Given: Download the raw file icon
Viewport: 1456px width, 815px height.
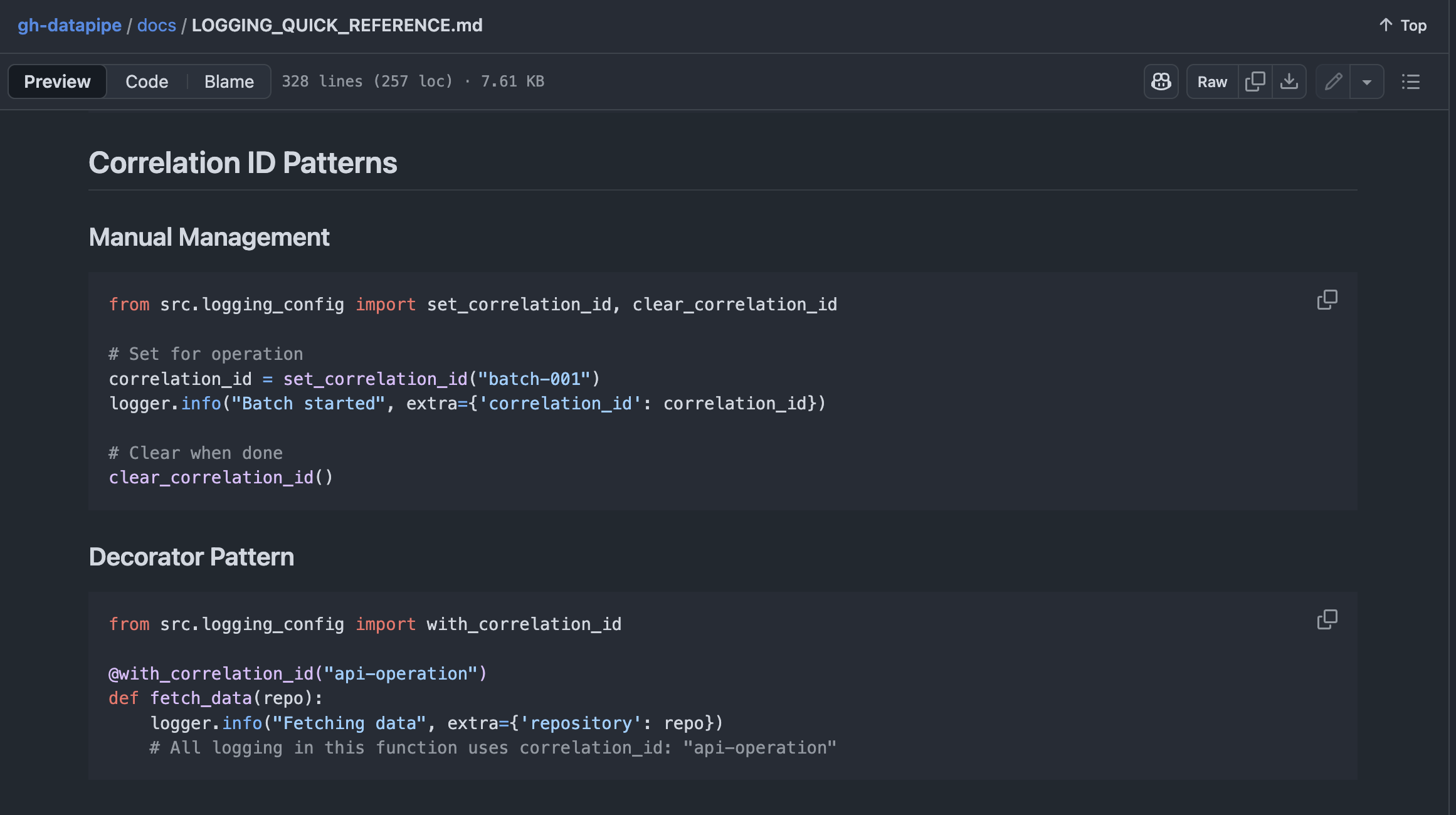Looking at the screenshot, I should pos(1289,81).
